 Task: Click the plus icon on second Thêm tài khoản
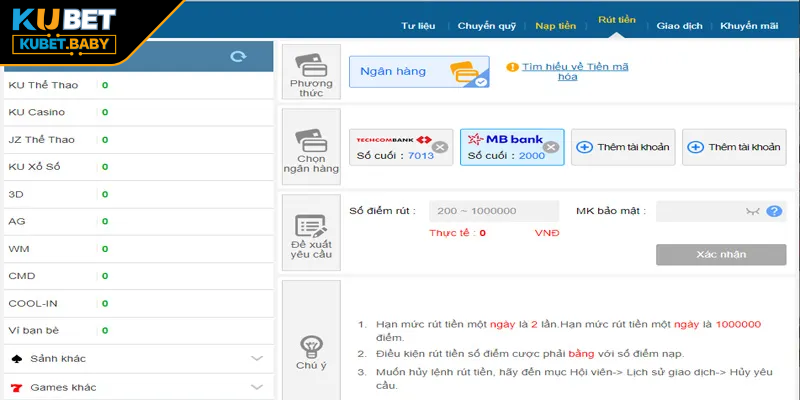(x=695, y=147)
